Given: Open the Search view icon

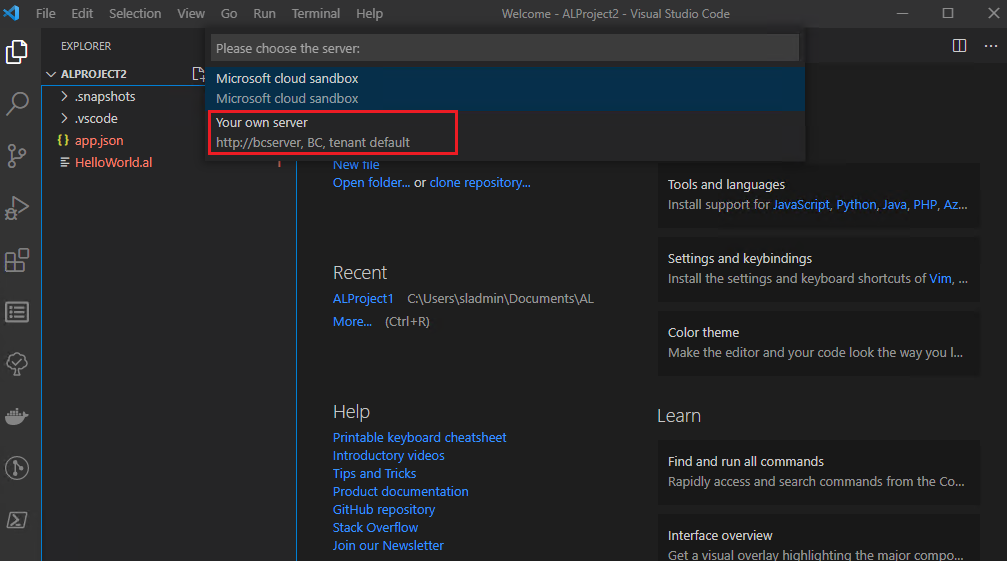Looking at the screenshot, I should (x=17, y=103).
